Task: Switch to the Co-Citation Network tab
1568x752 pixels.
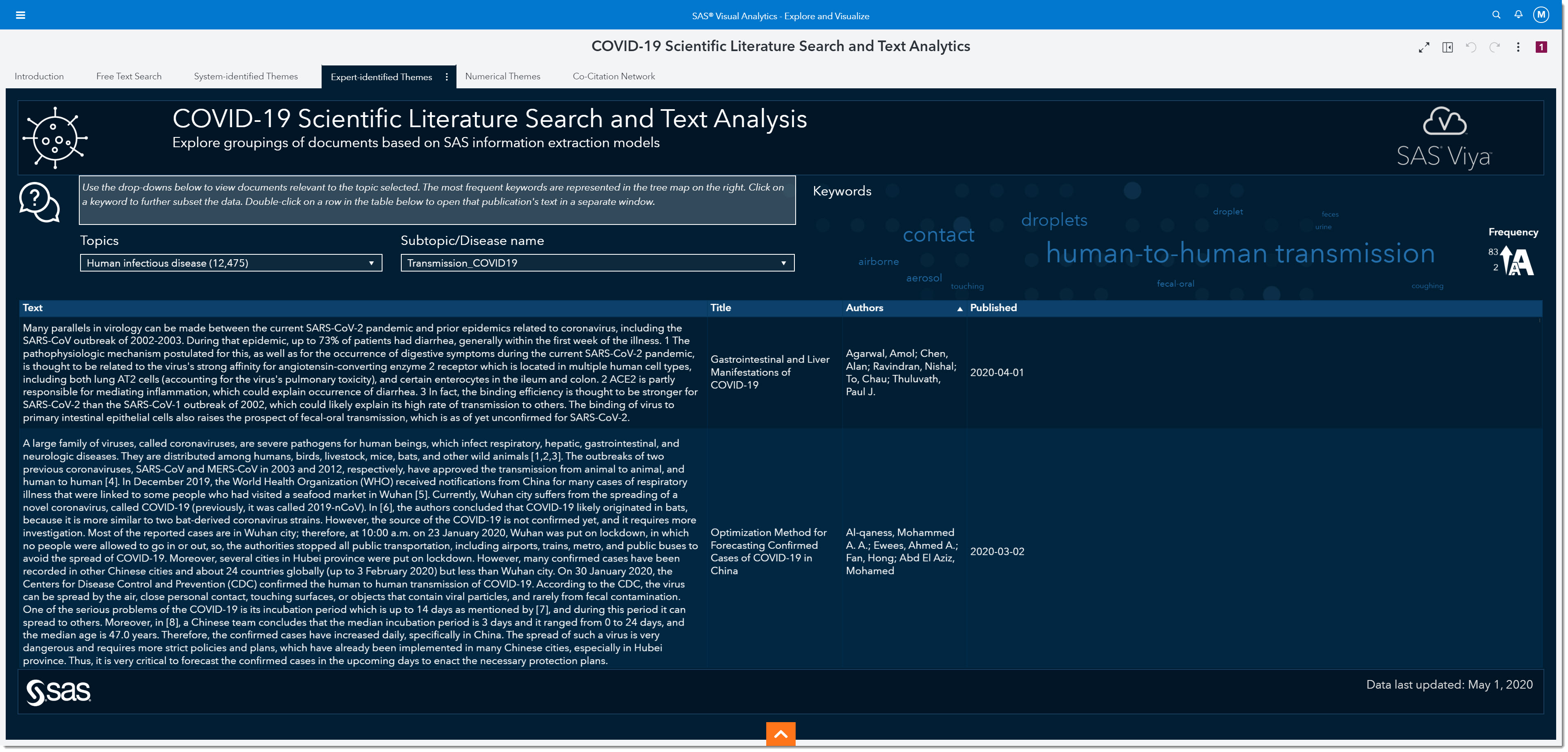Action: [x=613, y=77]
